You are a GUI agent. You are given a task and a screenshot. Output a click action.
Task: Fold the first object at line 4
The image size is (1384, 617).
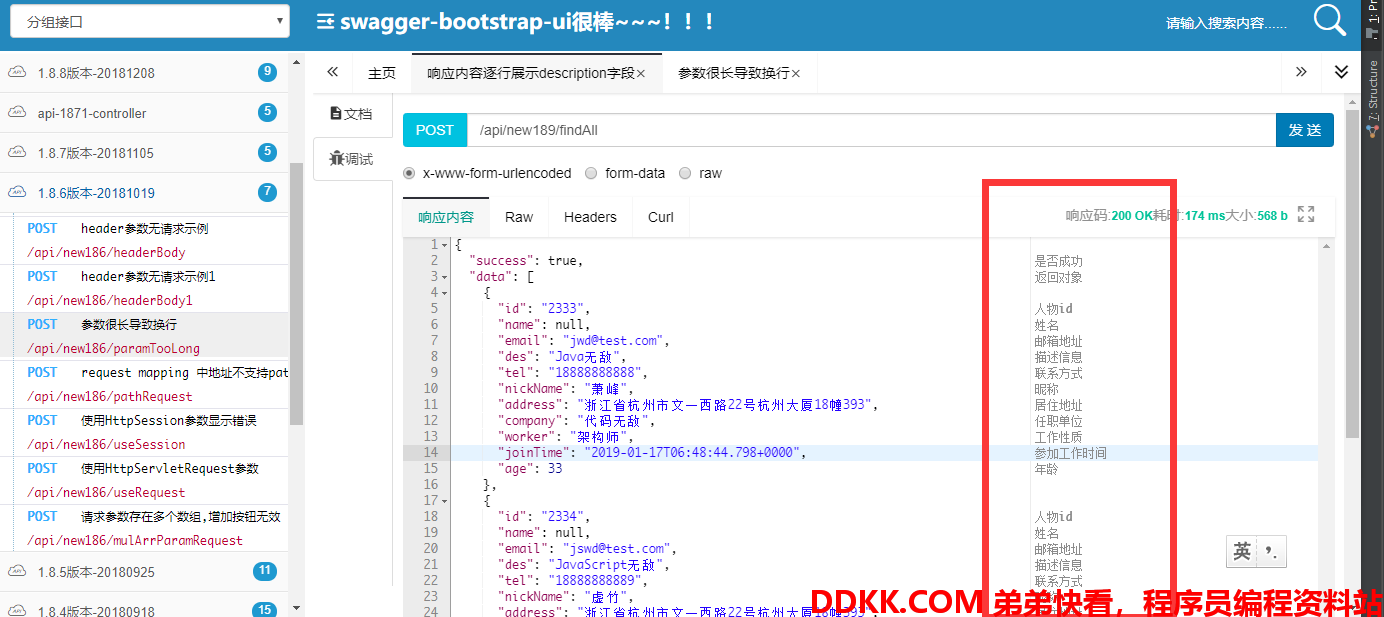445,293
